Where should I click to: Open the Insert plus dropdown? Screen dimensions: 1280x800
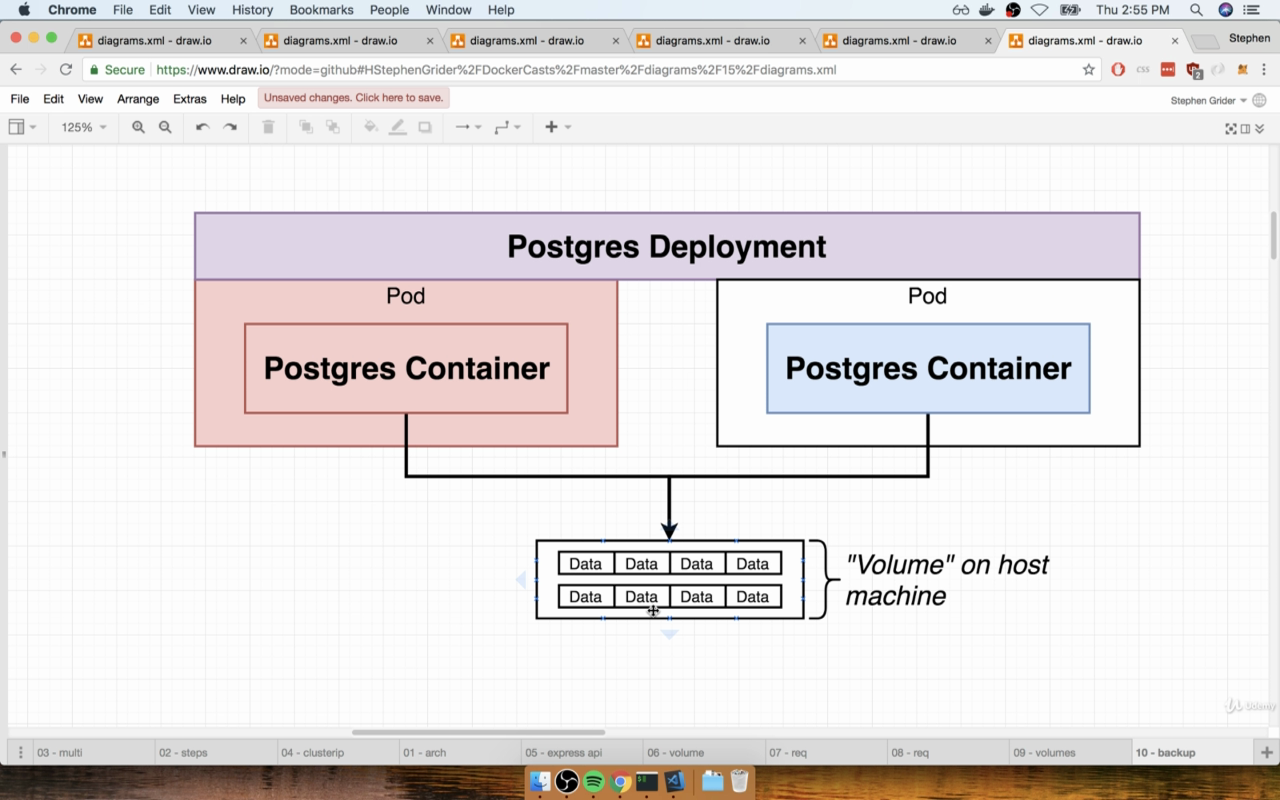point(558,127)
